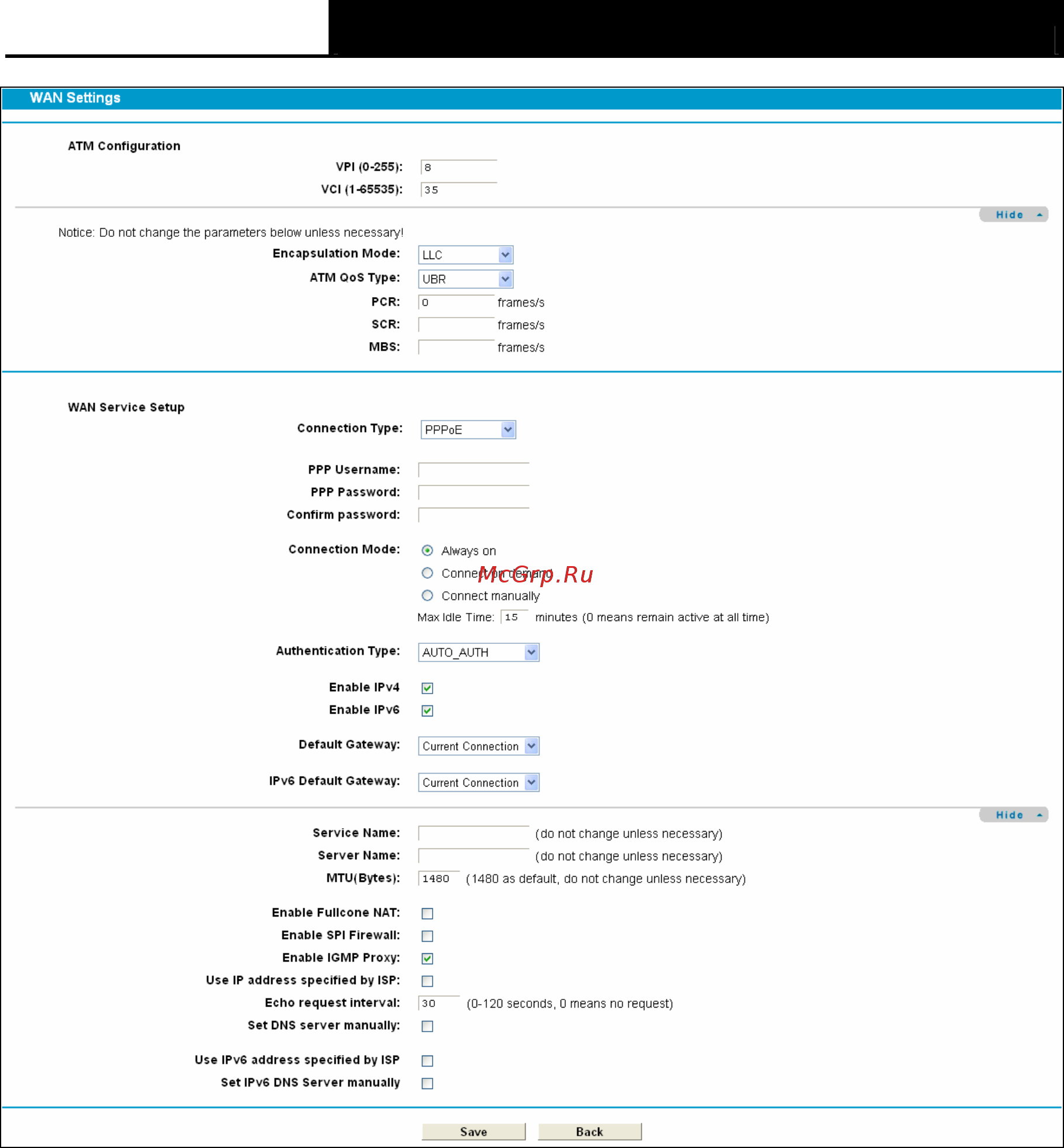Click the WAN Settings header title
Image resolution: width=1064 pixels, height=1148 pixels.
coord(75,98)
